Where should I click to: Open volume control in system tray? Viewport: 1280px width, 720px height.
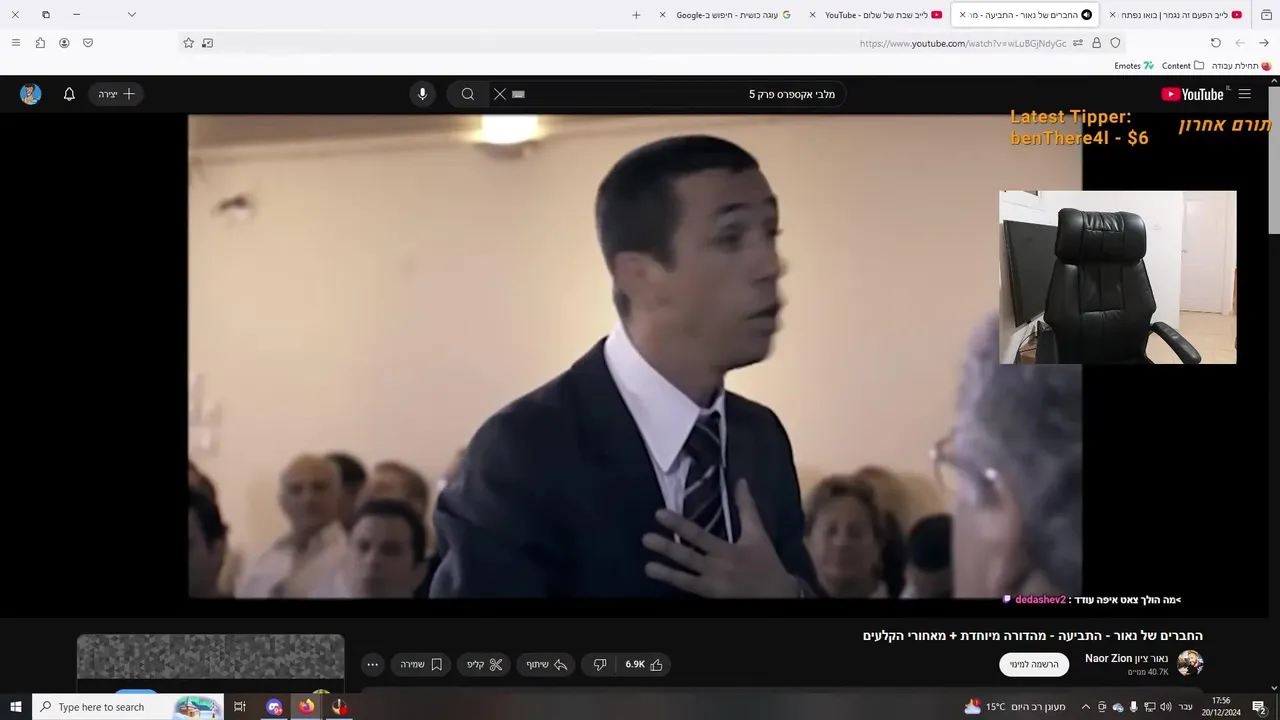coord(1166,707)
